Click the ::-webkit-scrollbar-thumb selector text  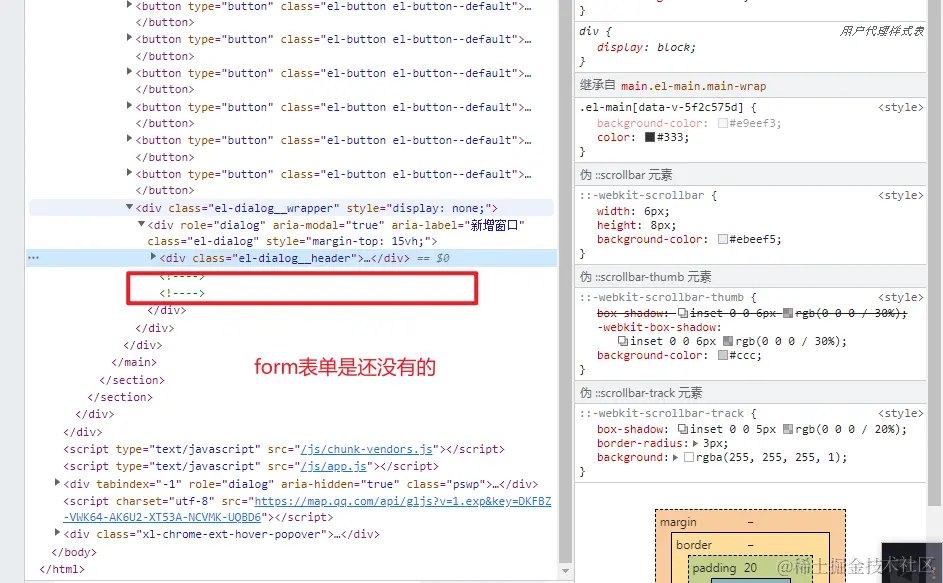click(661, 297)
